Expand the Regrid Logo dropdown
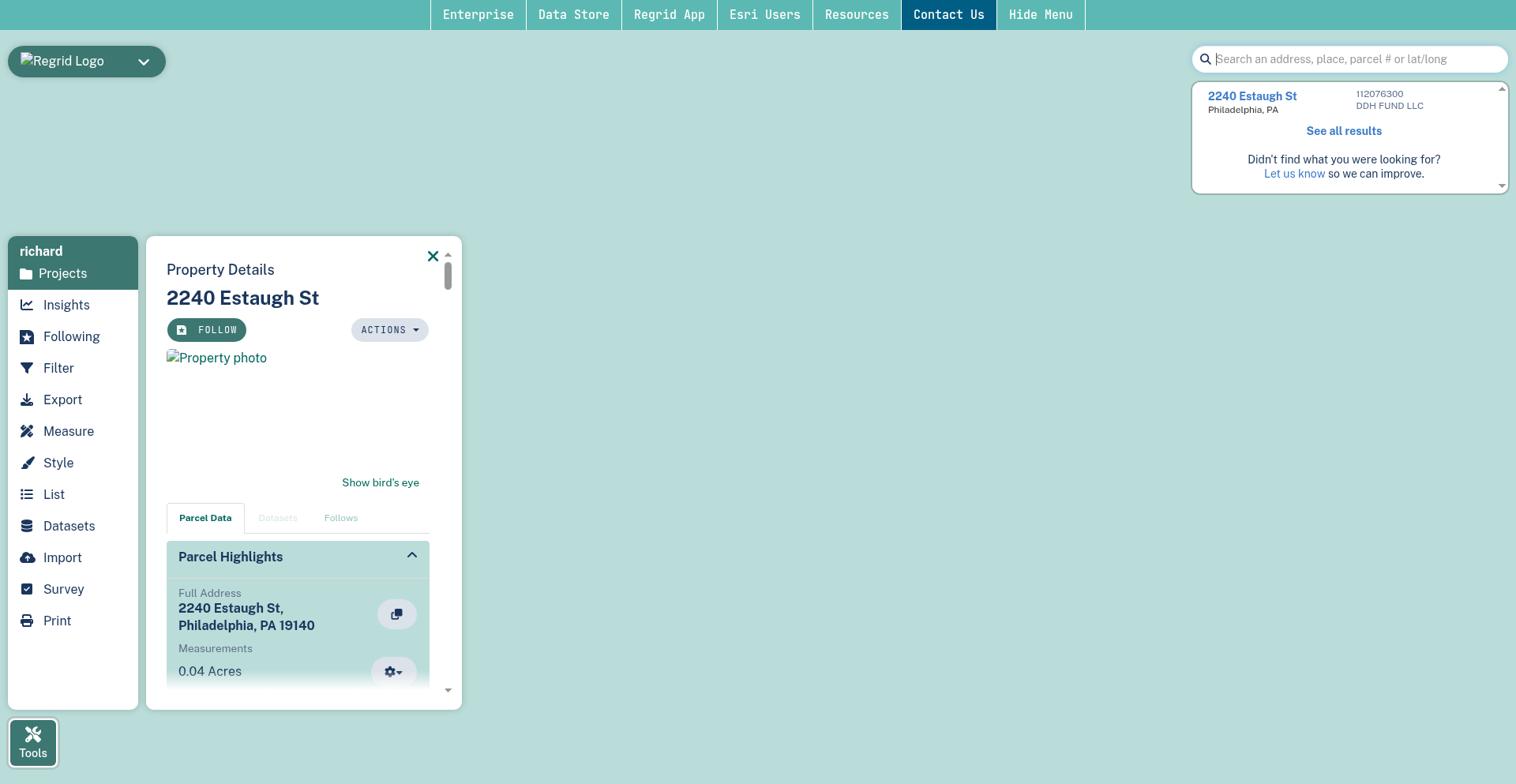 click(x=144, y=62)
